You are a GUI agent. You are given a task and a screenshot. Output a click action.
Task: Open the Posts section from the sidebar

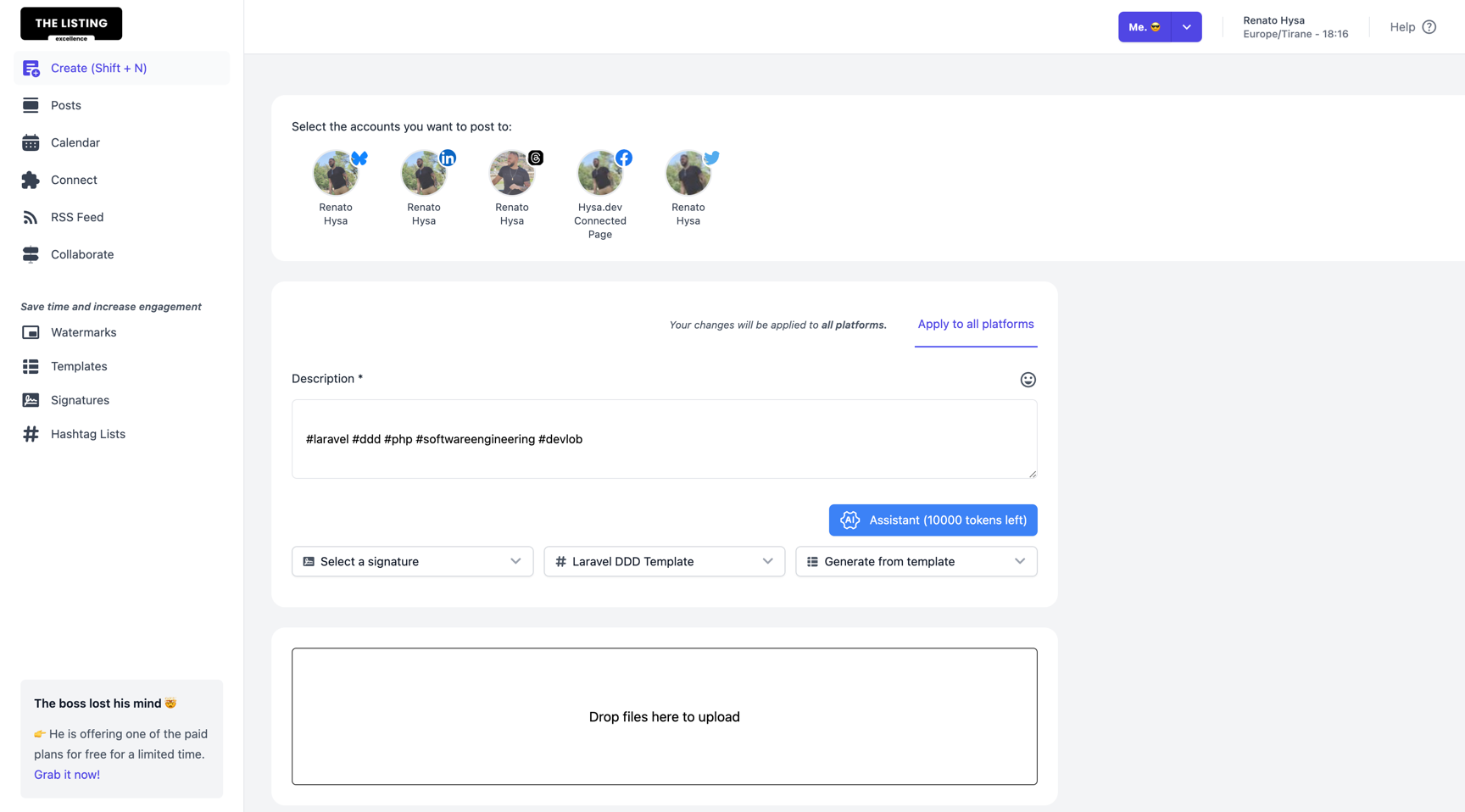click(x=65, y=105)
